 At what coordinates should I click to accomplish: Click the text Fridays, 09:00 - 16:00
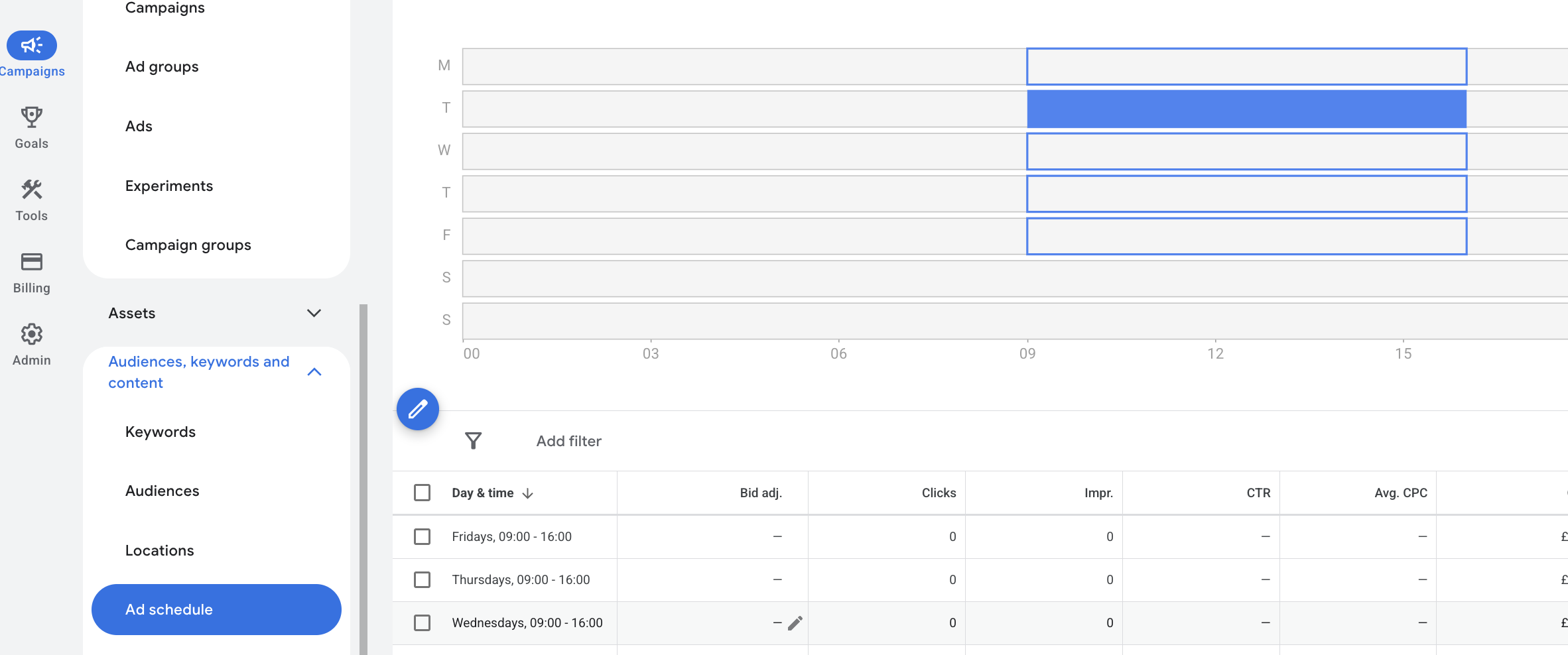point(512,536)
